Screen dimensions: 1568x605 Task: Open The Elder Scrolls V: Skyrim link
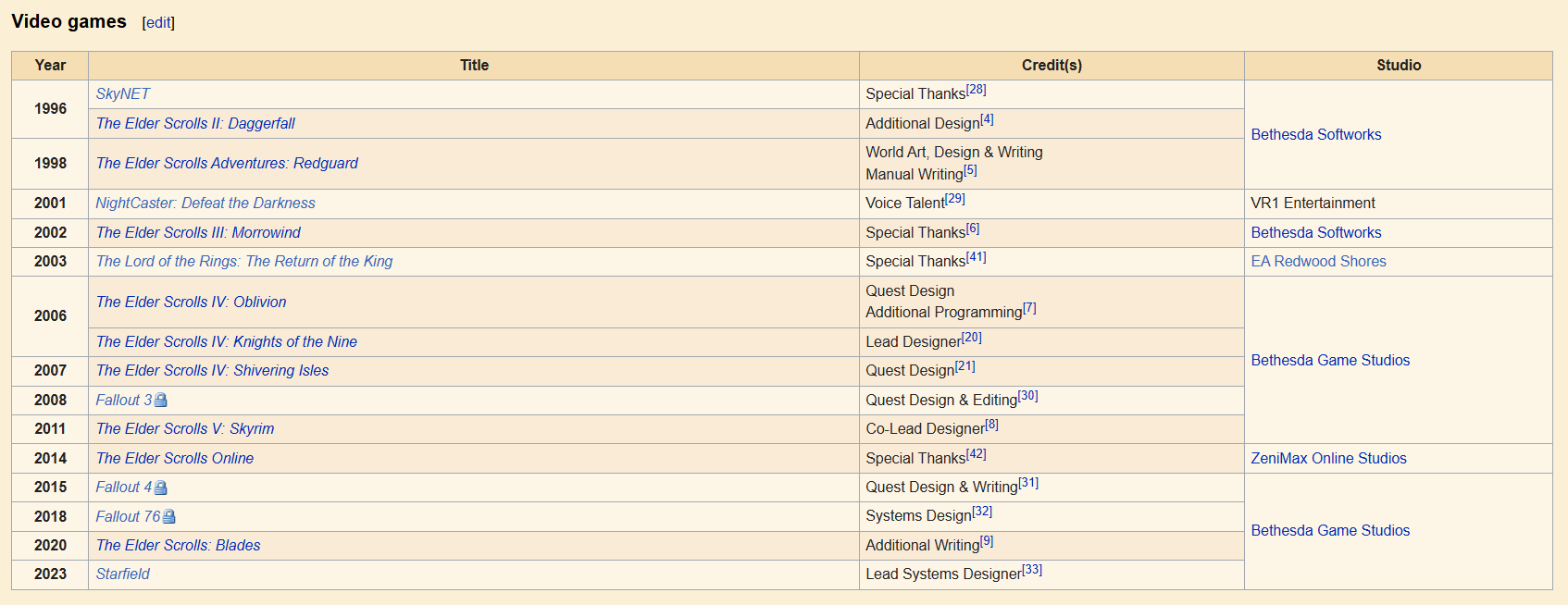[x=185, y=429]
